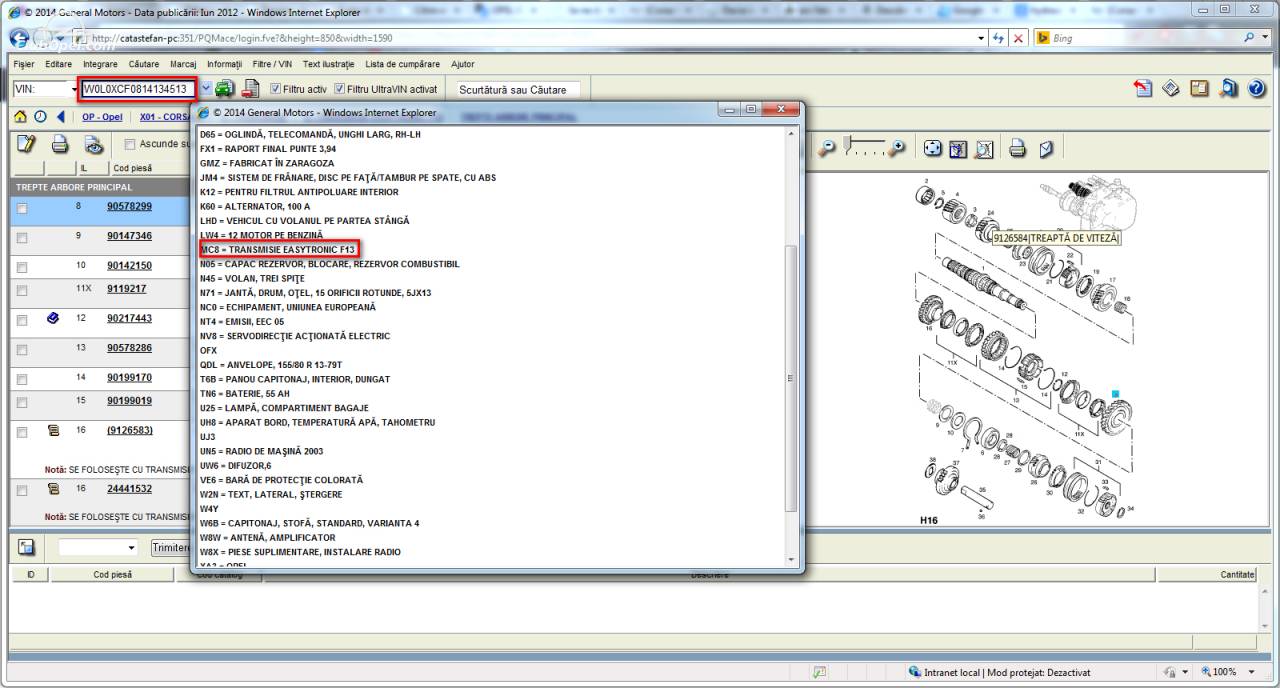Click the eye view icon
This screenshot has width=1280, height=688.
(93, 144)
